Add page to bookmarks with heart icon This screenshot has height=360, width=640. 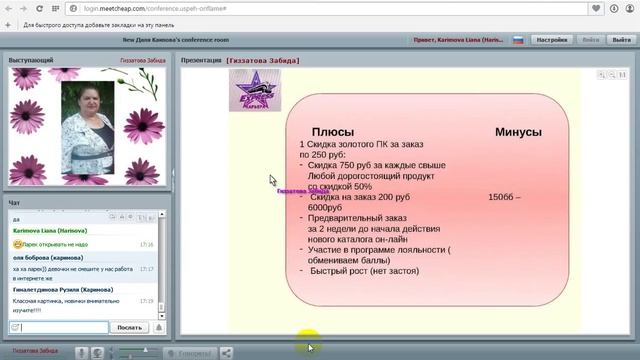[x=596, y=8]
